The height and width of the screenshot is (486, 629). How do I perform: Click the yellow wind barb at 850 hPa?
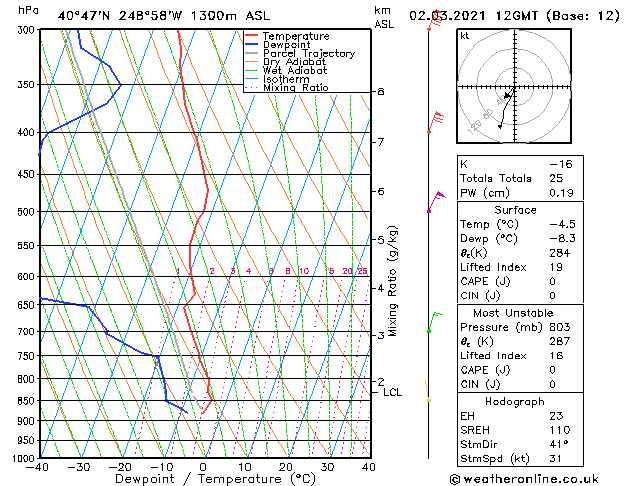point(427,391)
